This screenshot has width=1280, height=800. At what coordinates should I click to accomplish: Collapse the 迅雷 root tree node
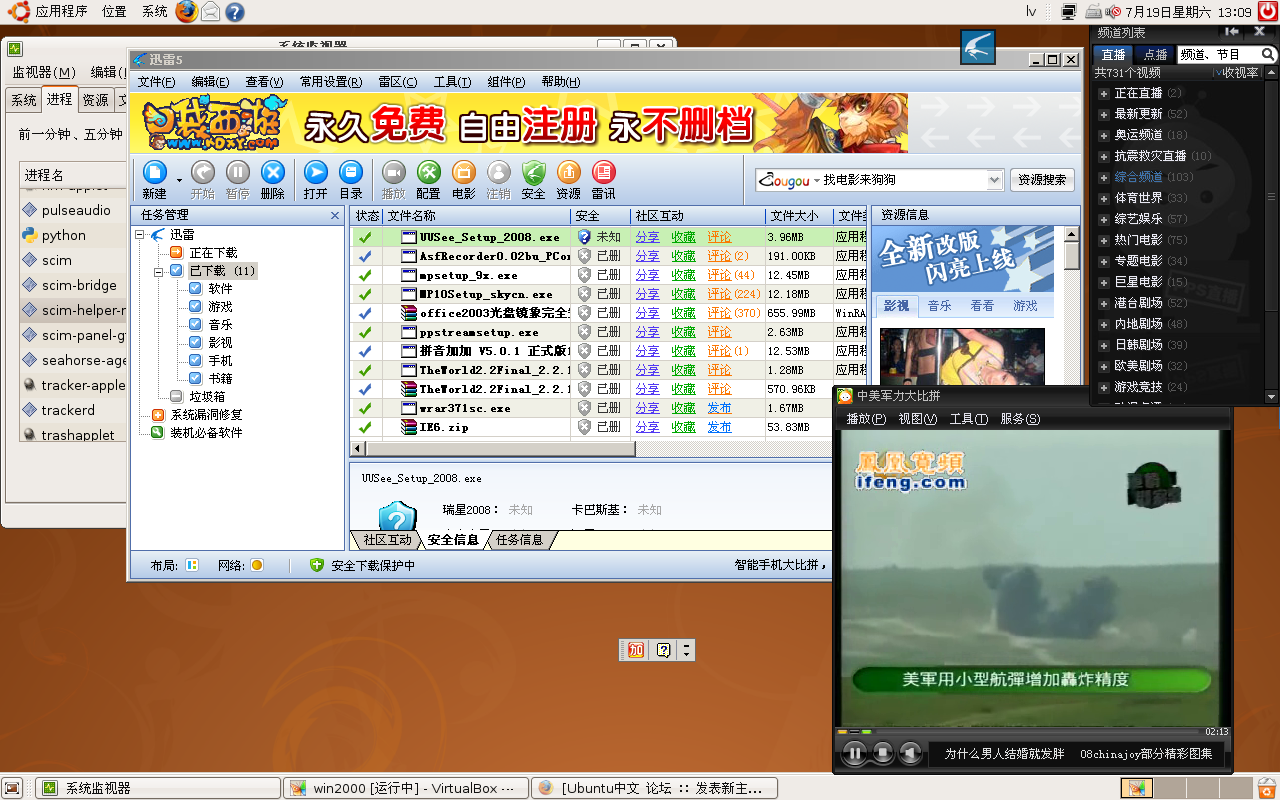tap(140, 235)
